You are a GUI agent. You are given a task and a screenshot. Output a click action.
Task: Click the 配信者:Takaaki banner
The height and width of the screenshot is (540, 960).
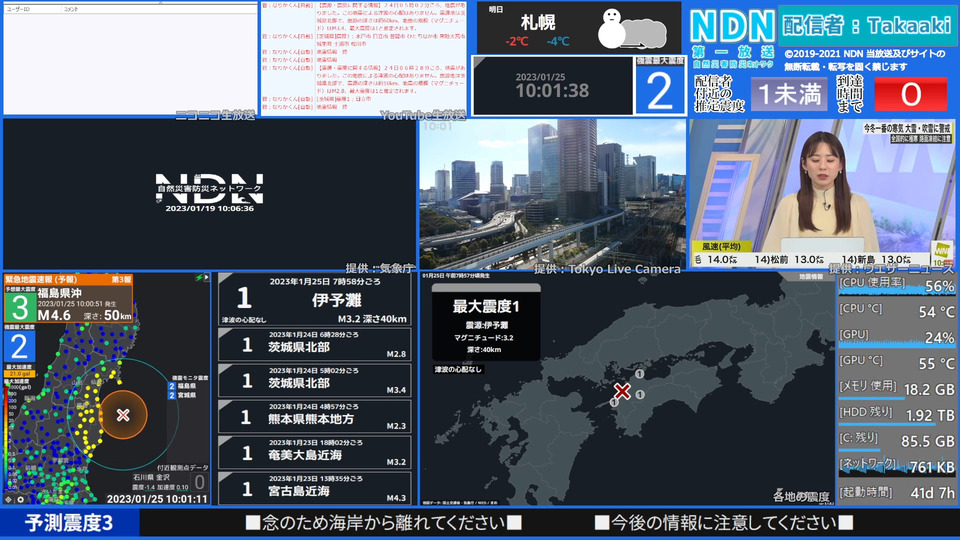click(x=867, y=25)
